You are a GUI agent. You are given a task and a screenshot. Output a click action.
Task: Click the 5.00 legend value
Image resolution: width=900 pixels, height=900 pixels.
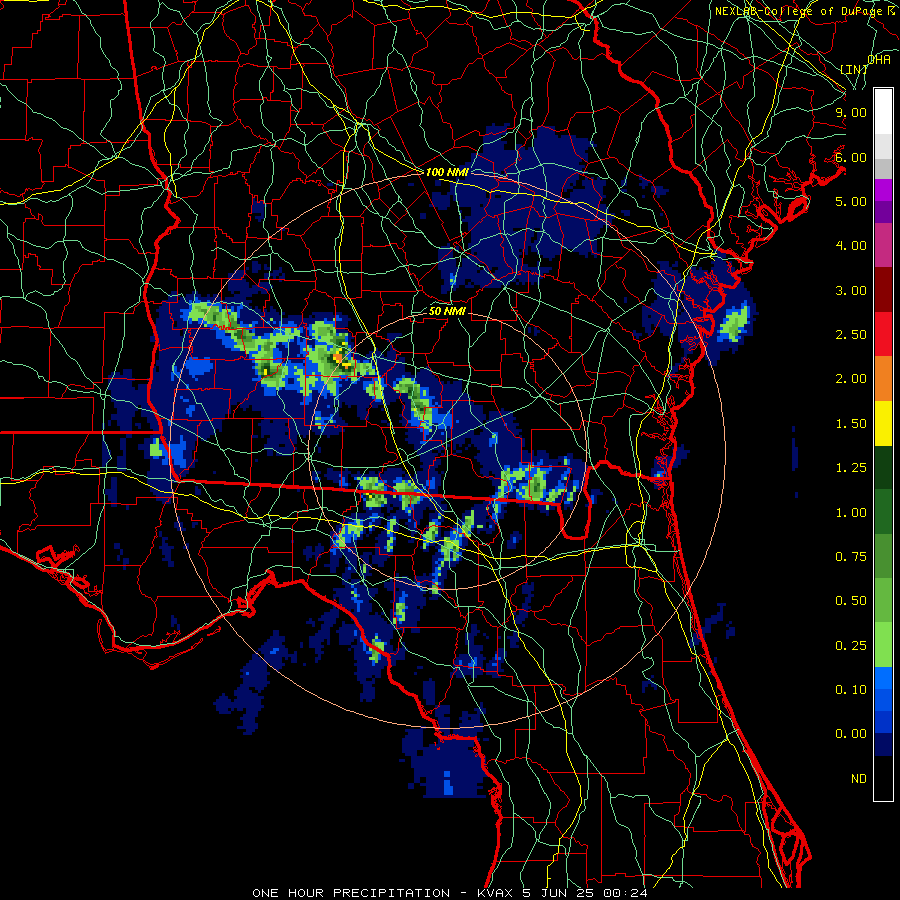point(851,201)
